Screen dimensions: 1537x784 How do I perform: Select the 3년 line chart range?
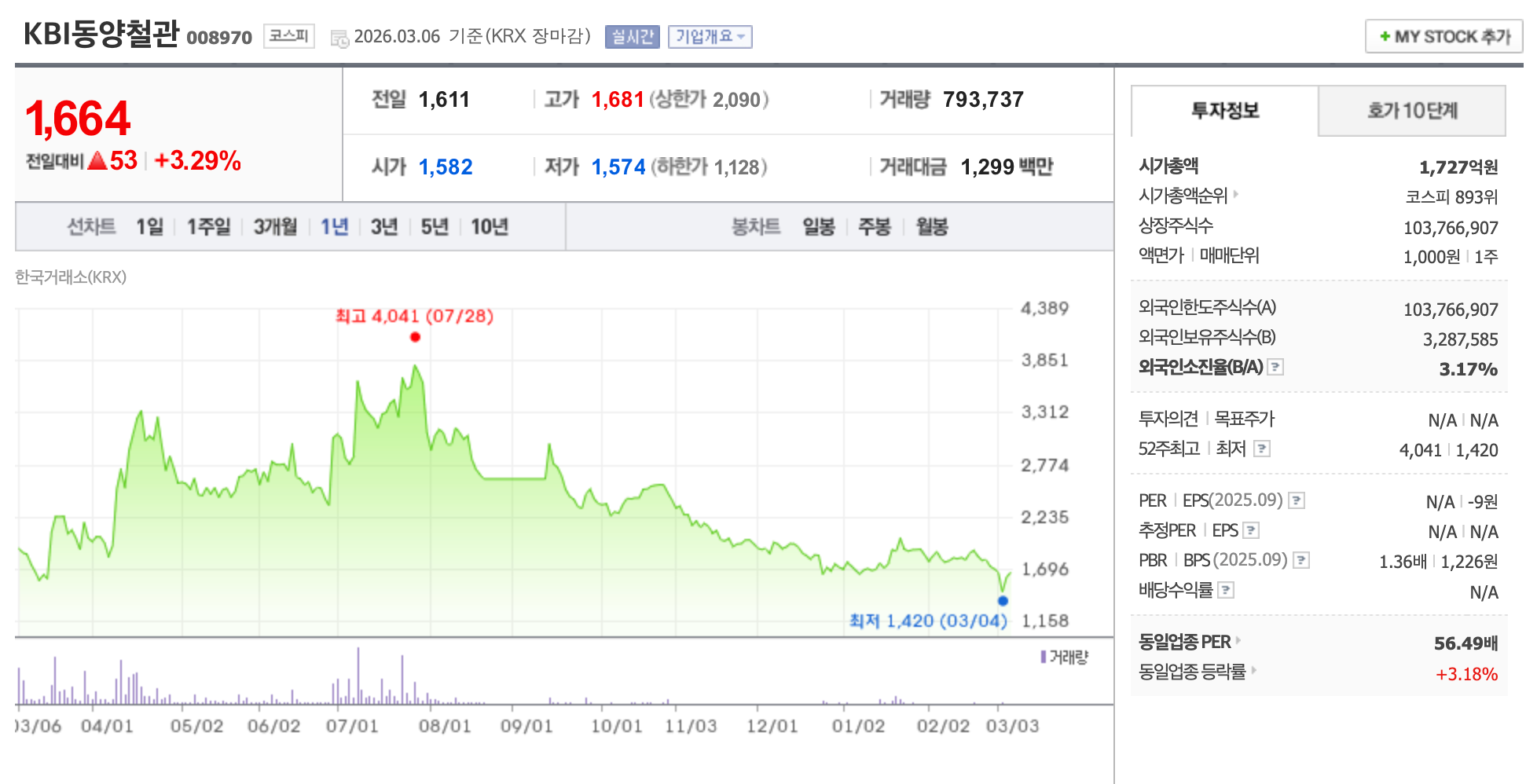[384, 227]
